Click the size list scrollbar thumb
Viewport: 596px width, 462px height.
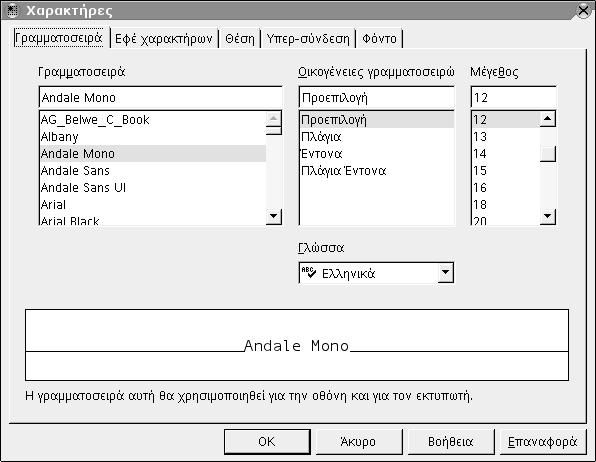pyautogui.click(x=548, y=154)
